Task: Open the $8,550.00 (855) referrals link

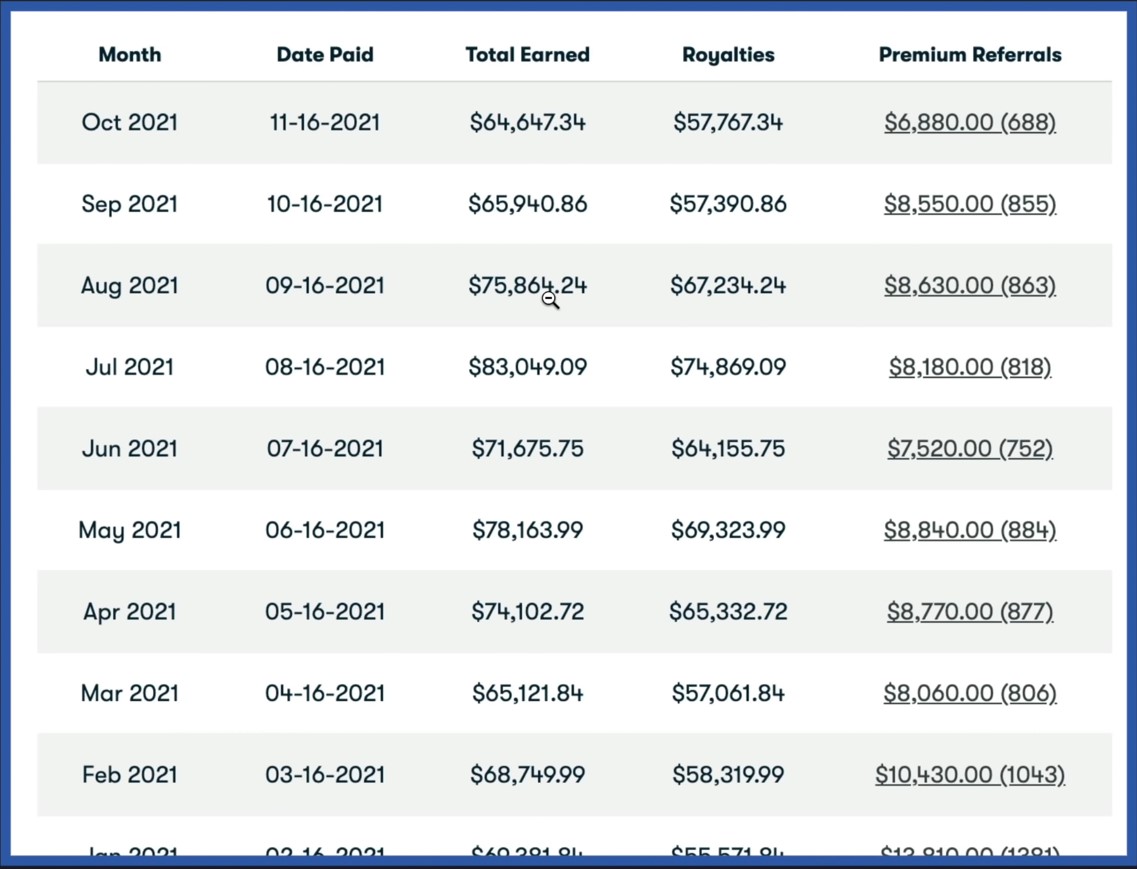Action: (970, 204)
